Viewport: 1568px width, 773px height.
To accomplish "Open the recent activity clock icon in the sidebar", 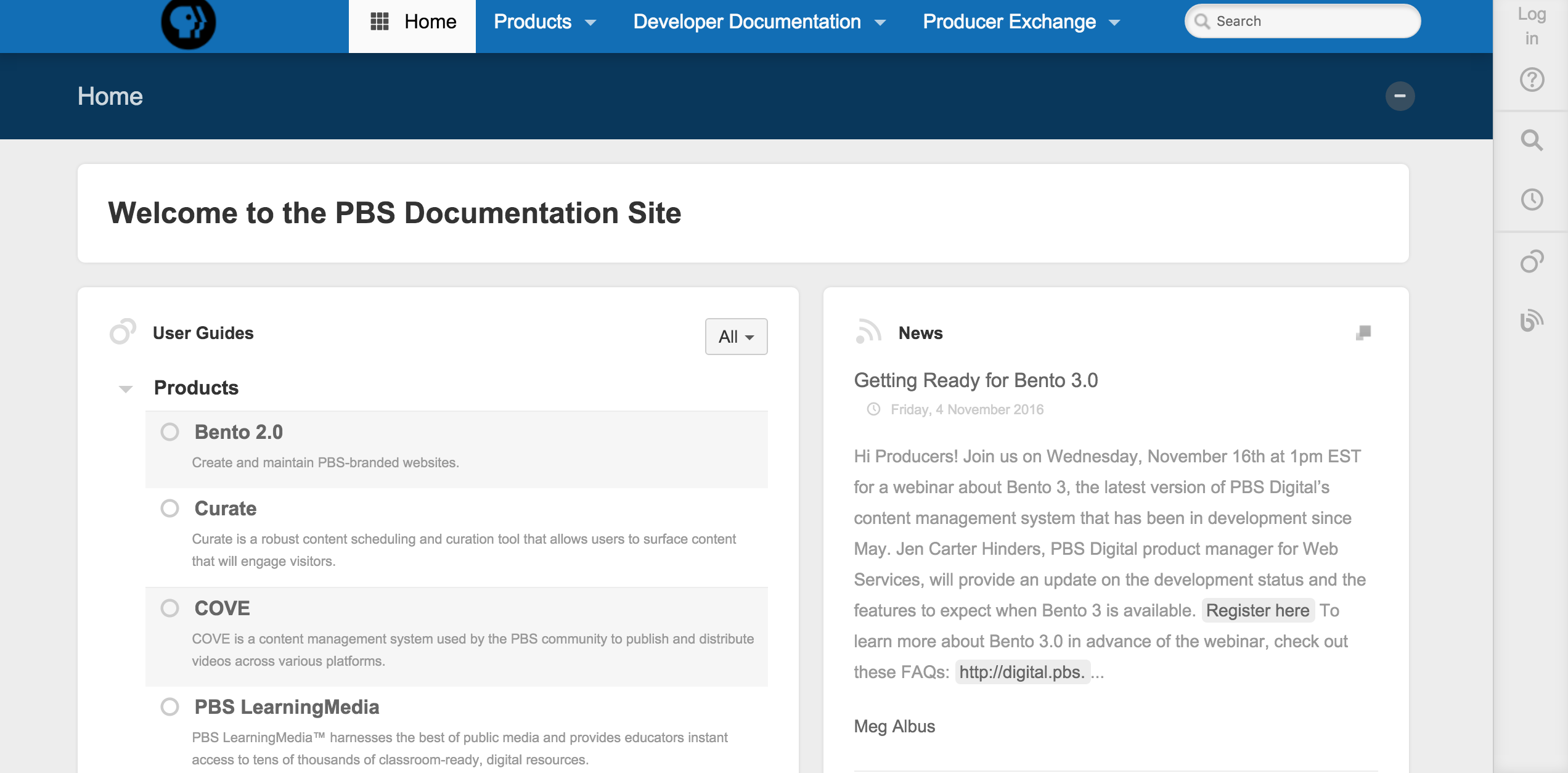I will pos(1532,200).
